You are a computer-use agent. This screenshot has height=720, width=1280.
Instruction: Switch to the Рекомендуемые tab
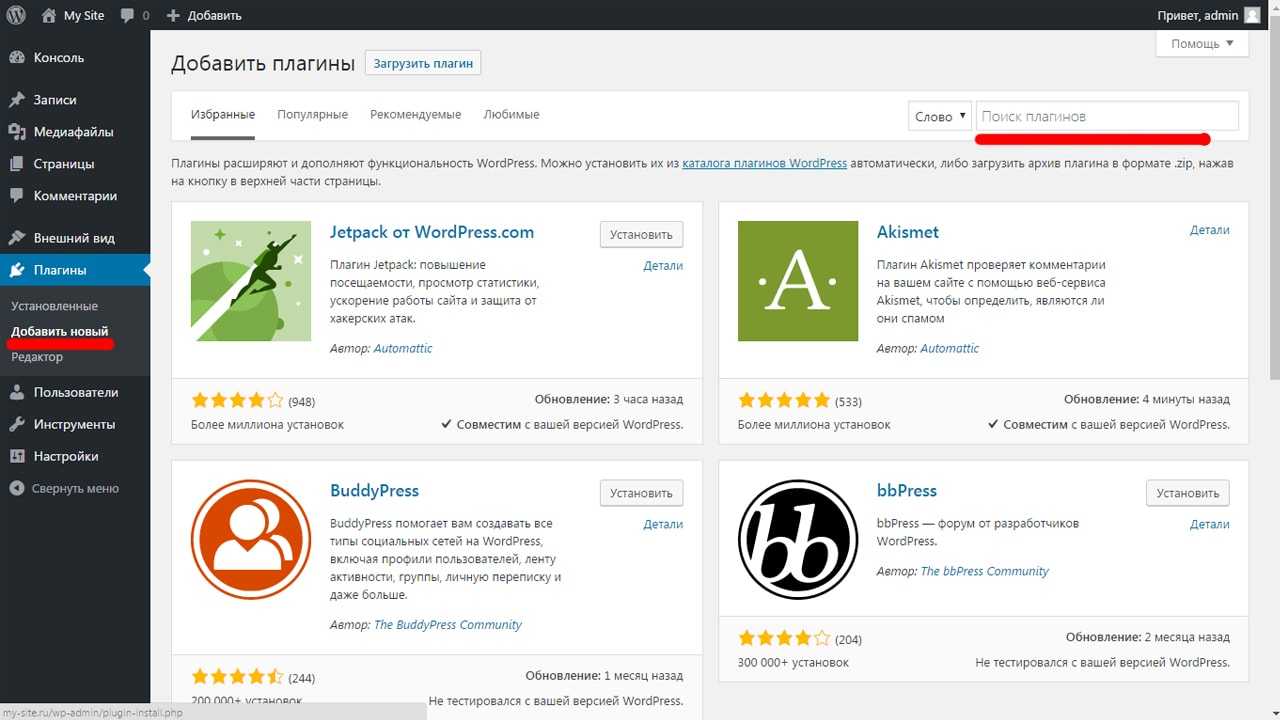[x=416, y=115]
